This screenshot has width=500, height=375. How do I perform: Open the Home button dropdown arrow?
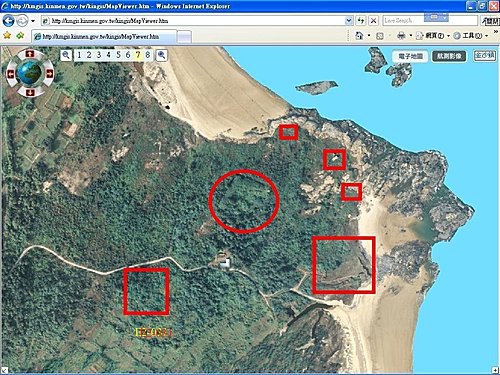pyautogui.click(x=369, y=35)
